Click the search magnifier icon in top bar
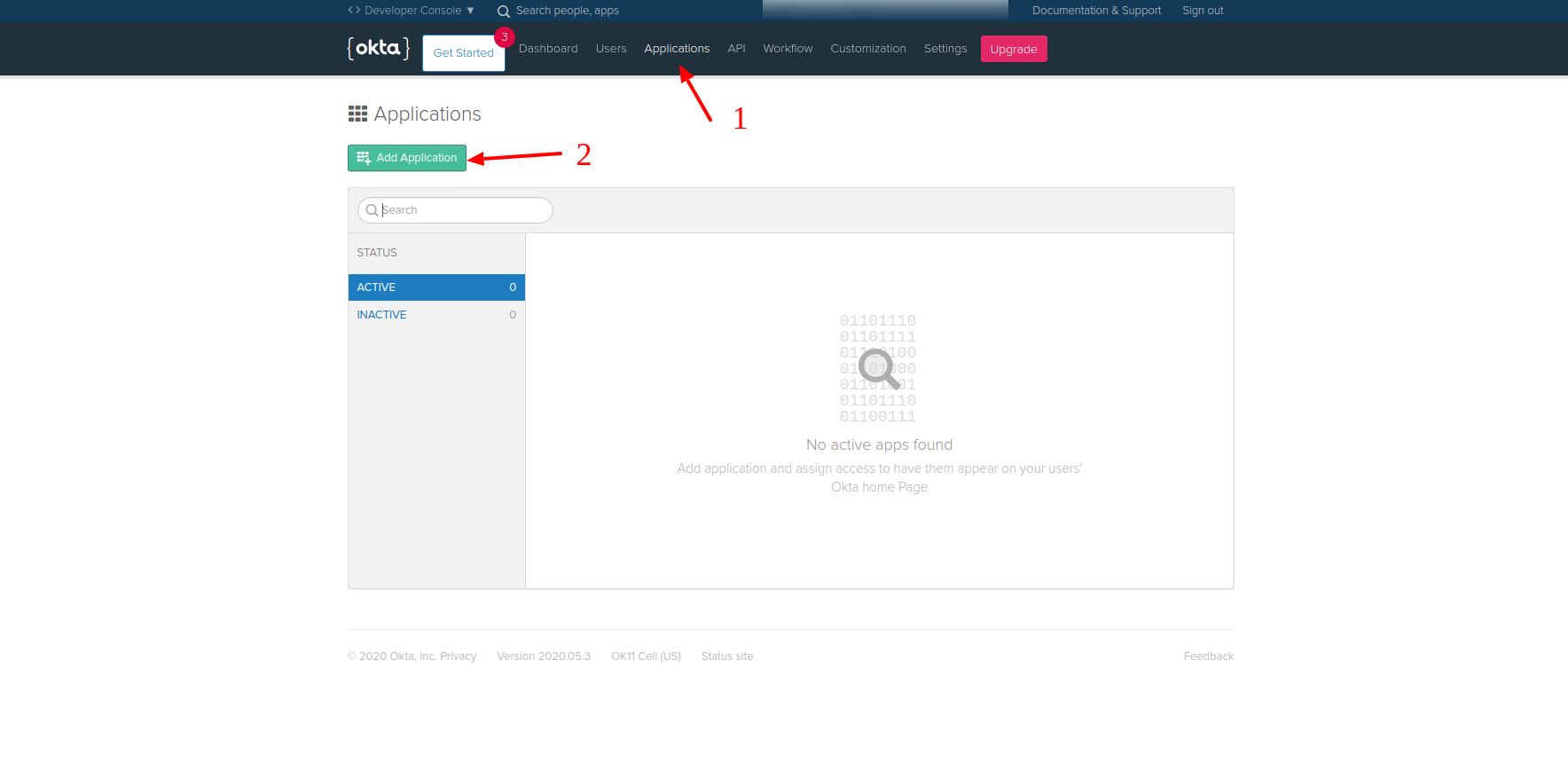The image size is (1568, 763). (x=503, y=12)
